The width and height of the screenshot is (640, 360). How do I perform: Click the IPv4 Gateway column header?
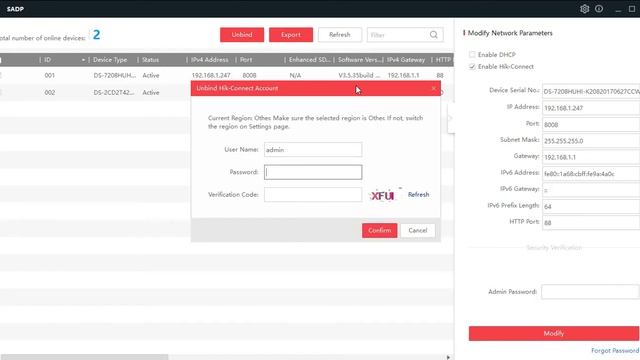(x=406, y=60)
